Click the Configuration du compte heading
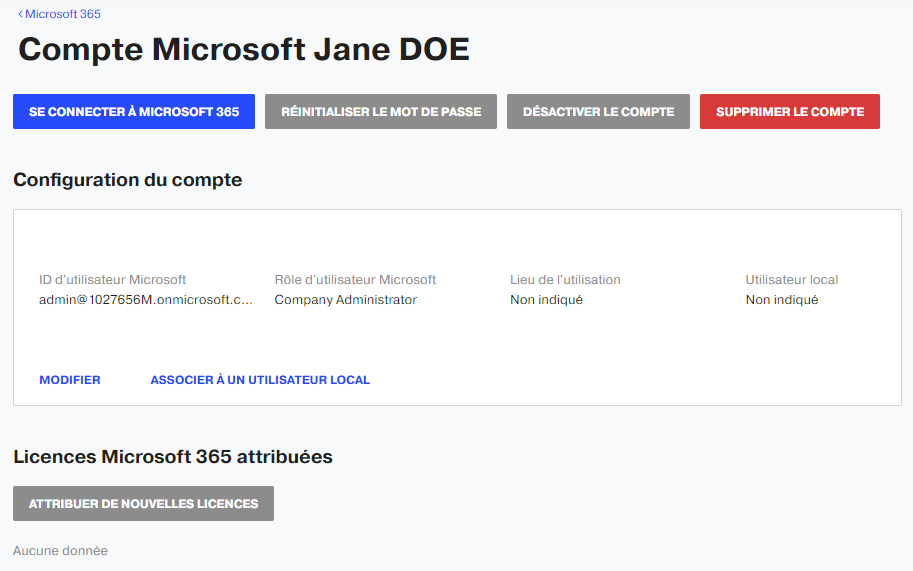Image resolution: width=913 pixels, height=571 pixels. point(128,180)
